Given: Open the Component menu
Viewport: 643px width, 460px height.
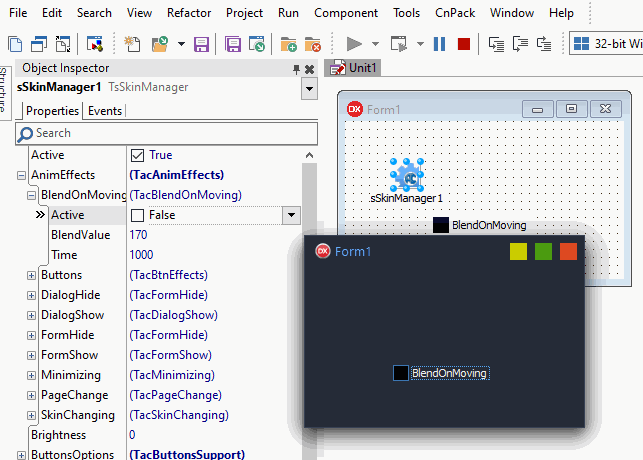Looking at the screenshot, I should click(x=346, y=13).
